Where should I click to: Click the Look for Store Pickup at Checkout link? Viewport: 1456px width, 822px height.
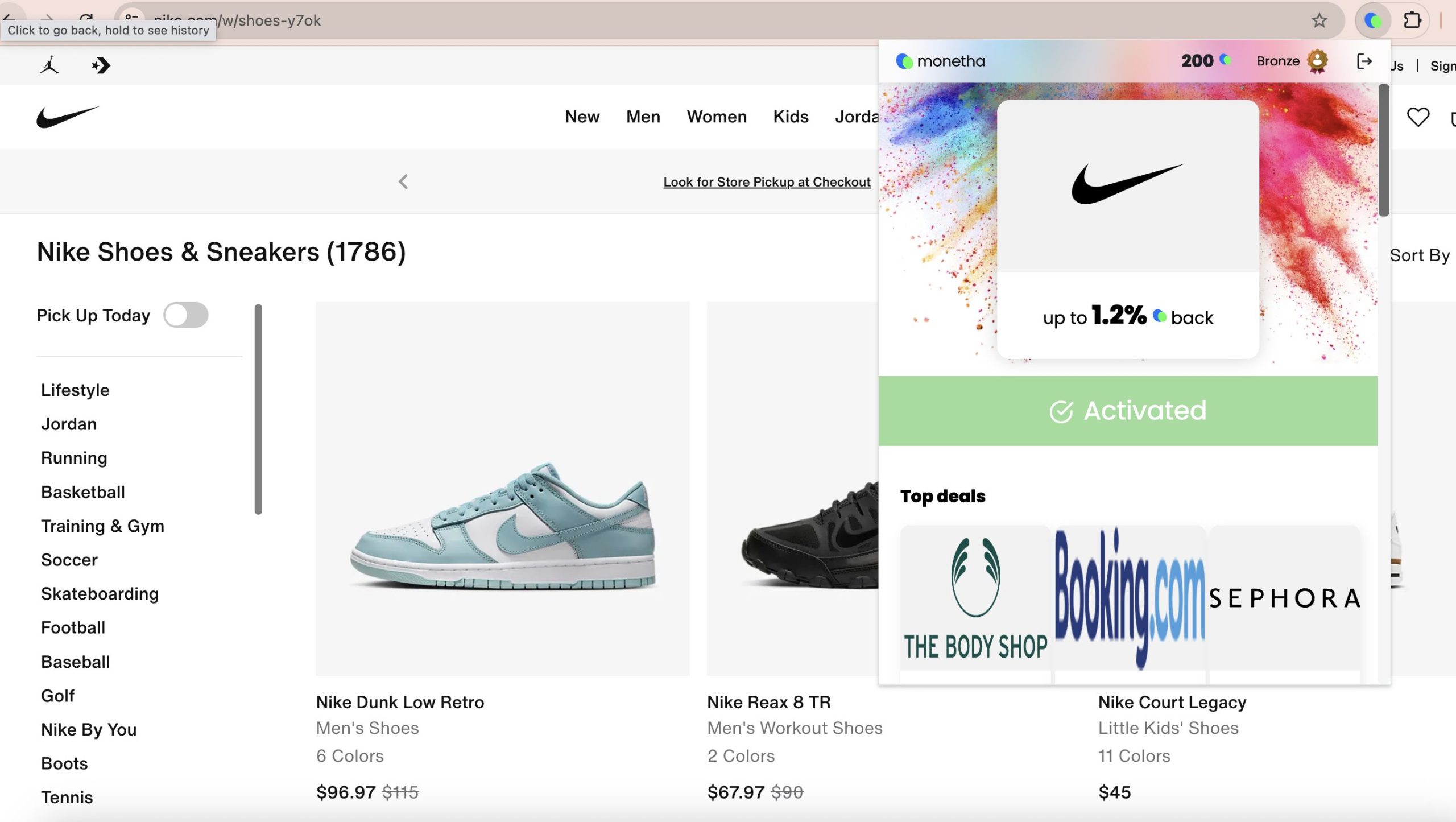(x=766, y=182)
